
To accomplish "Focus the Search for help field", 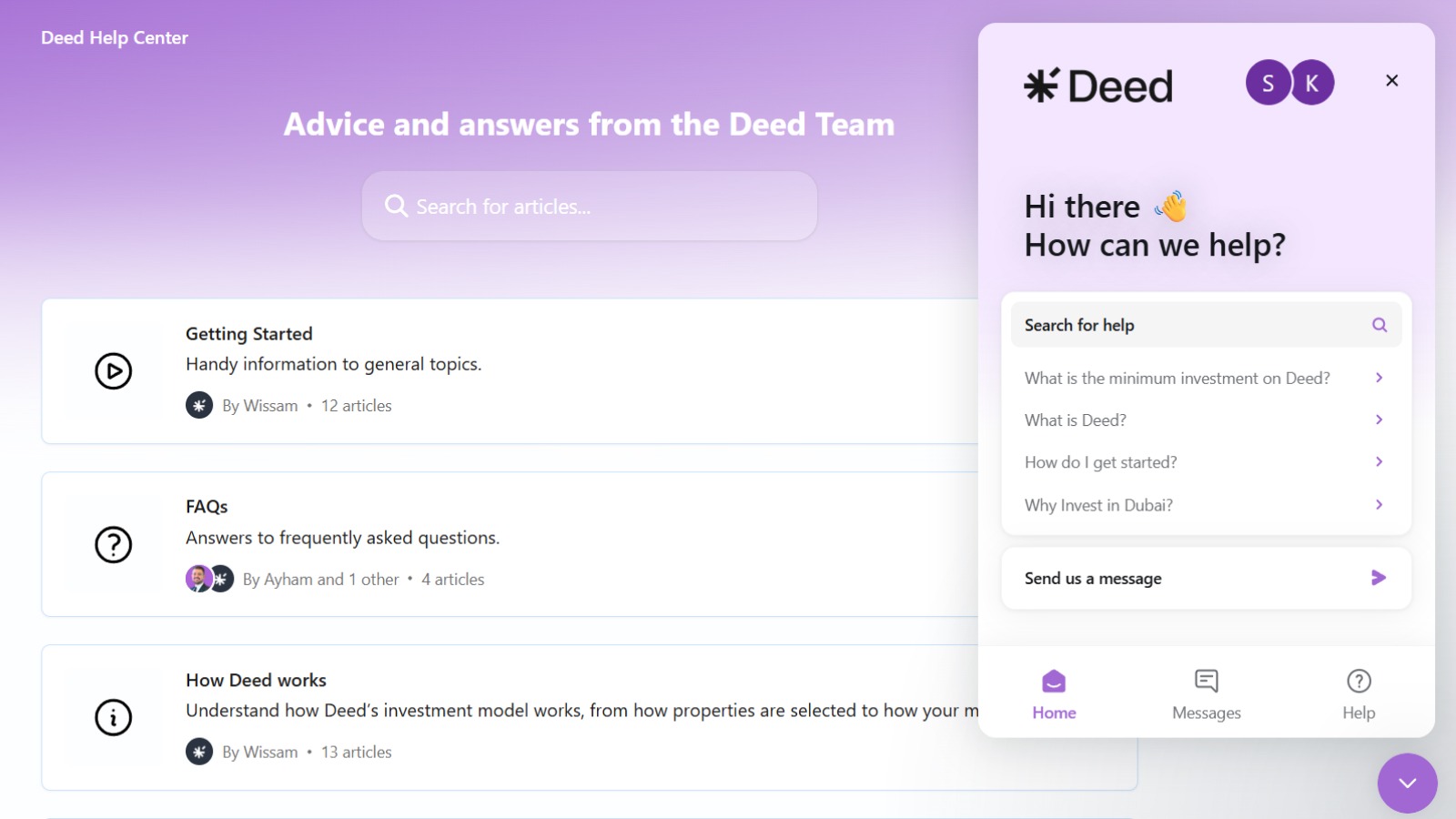I will pos(1206,325).
